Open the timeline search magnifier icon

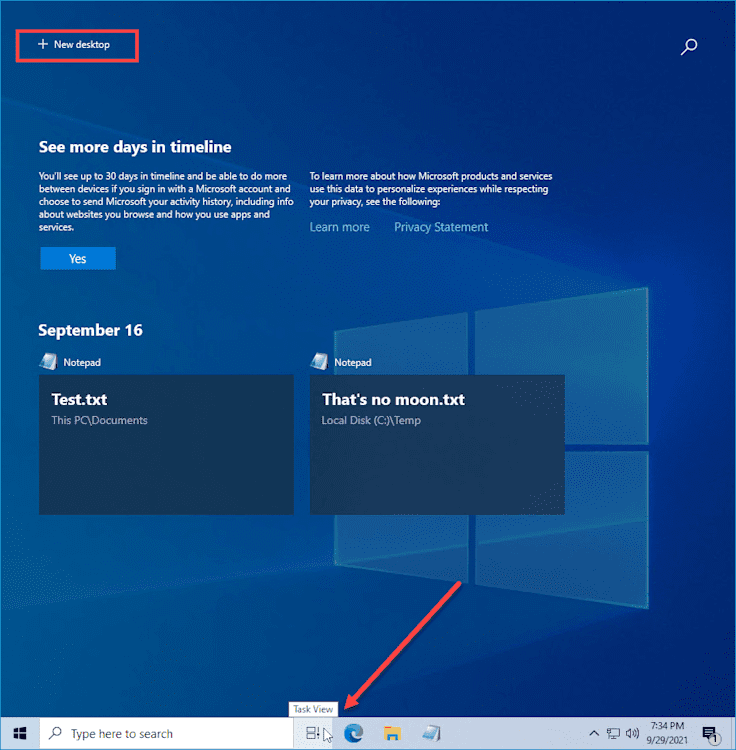(x=689, y=46)
